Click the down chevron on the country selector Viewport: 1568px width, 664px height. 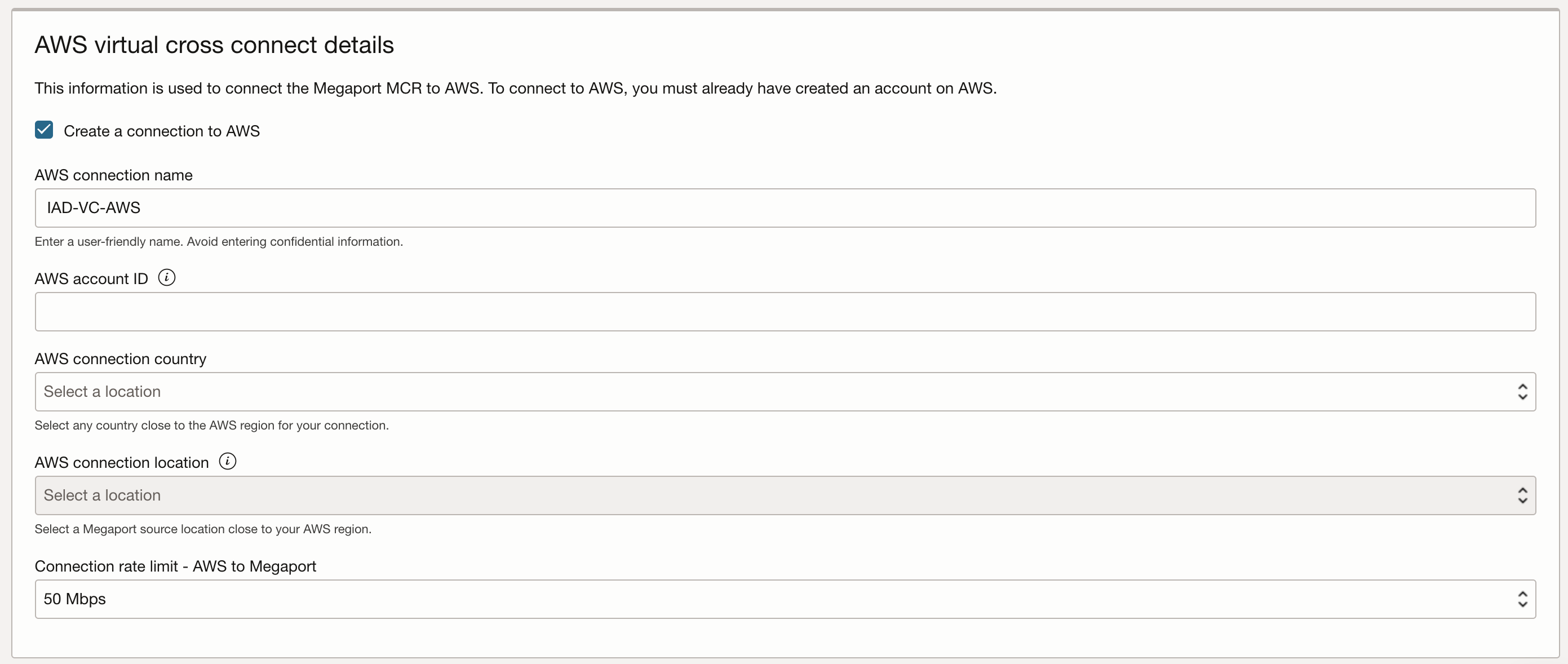click(x=1522, y=397)
